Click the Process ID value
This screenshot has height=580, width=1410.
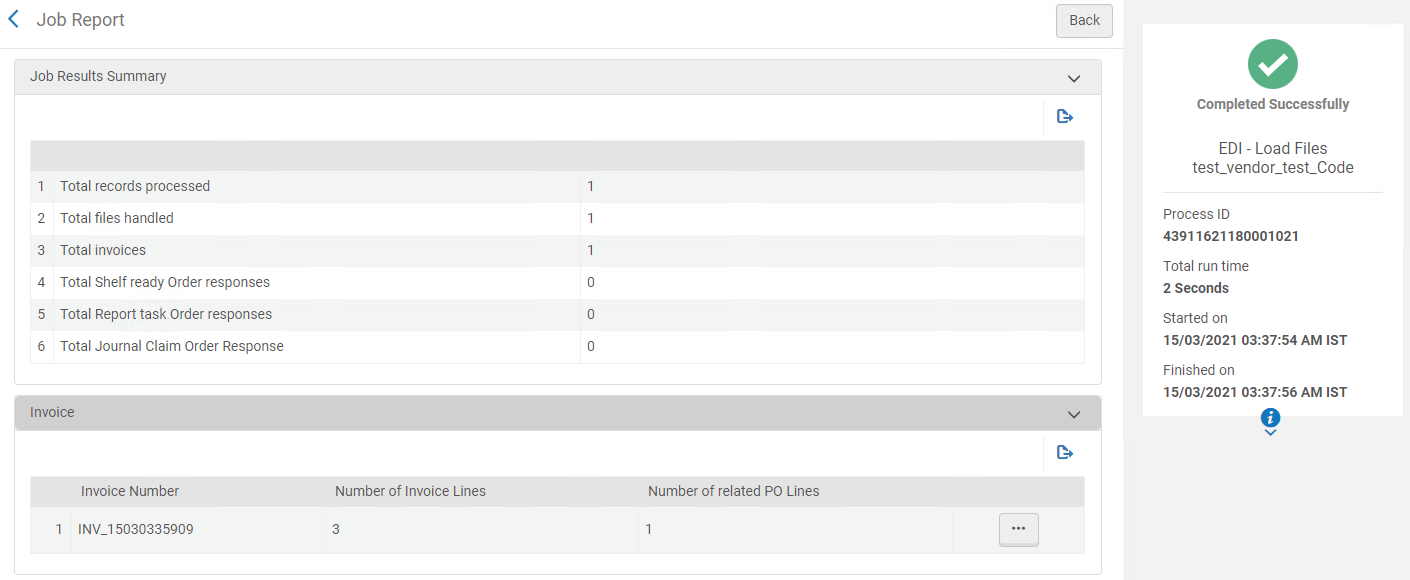[1230, 236]
